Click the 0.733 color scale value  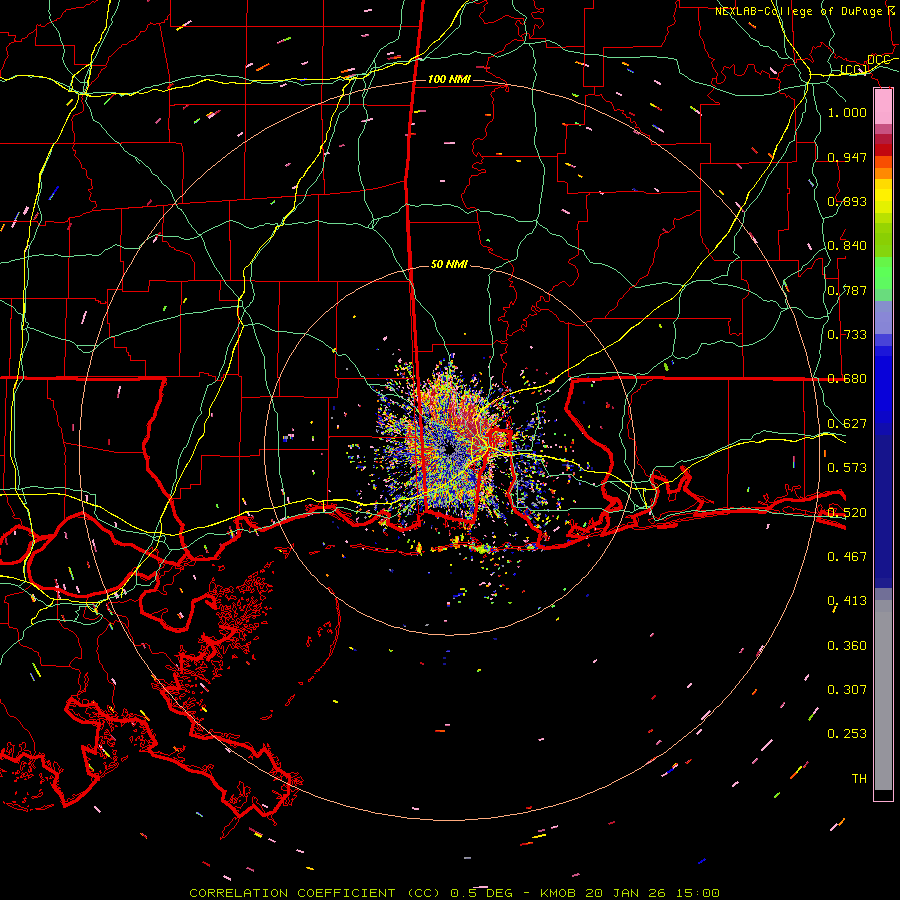tap(847, 335)
